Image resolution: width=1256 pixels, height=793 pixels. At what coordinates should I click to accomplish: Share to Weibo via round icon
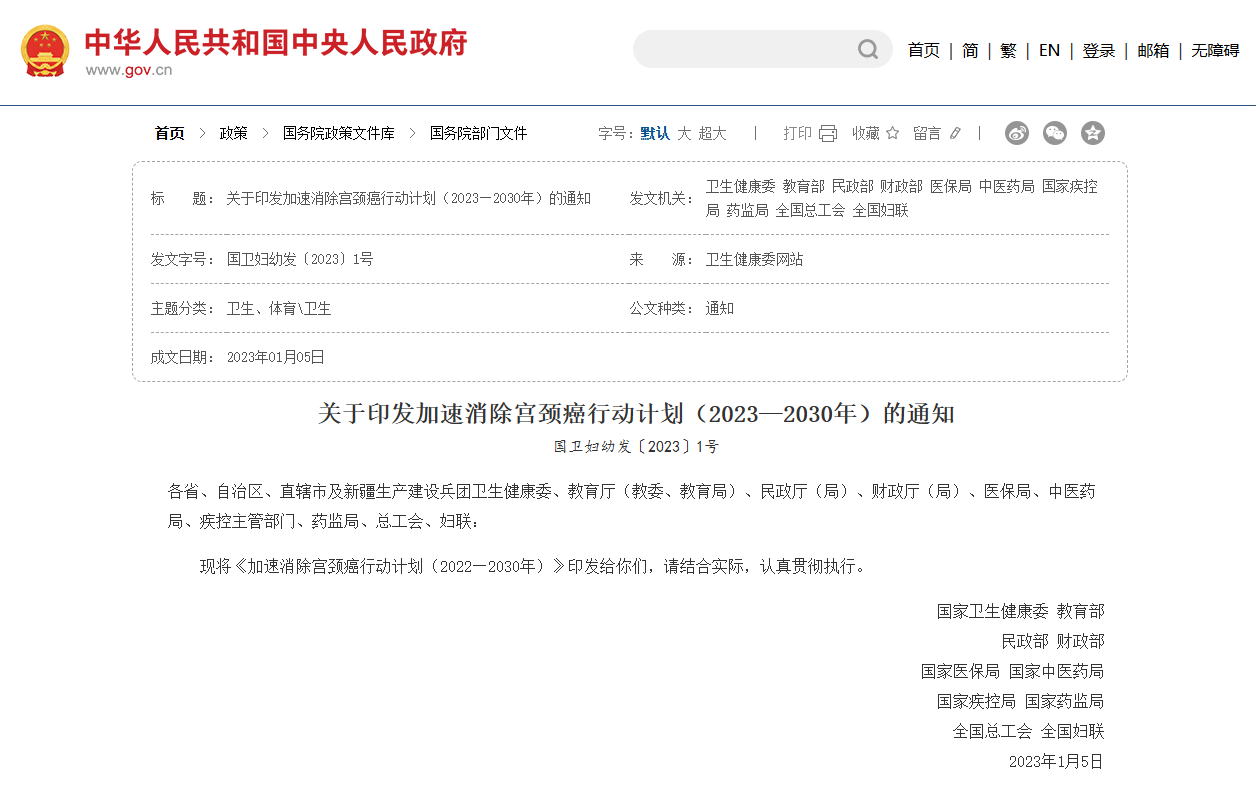coord(1017,133)
